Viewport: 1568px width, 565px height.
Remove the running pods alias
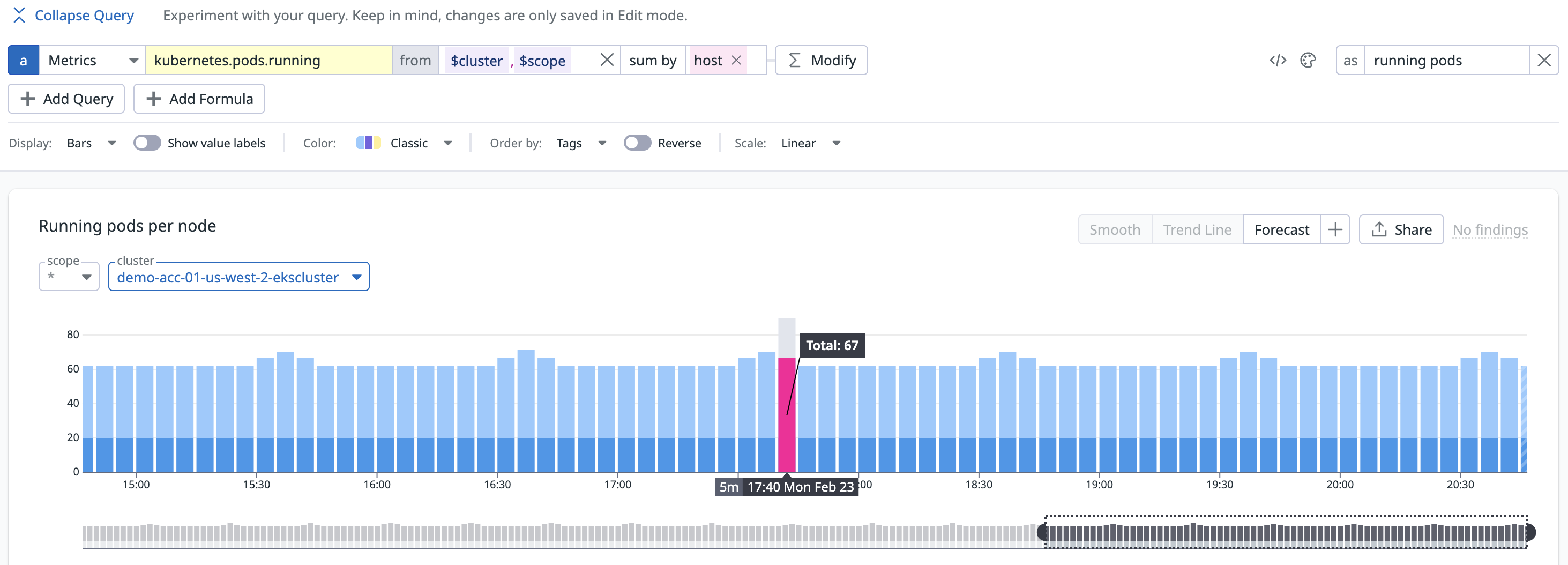pyautogui.click(x=1544, y=60)
